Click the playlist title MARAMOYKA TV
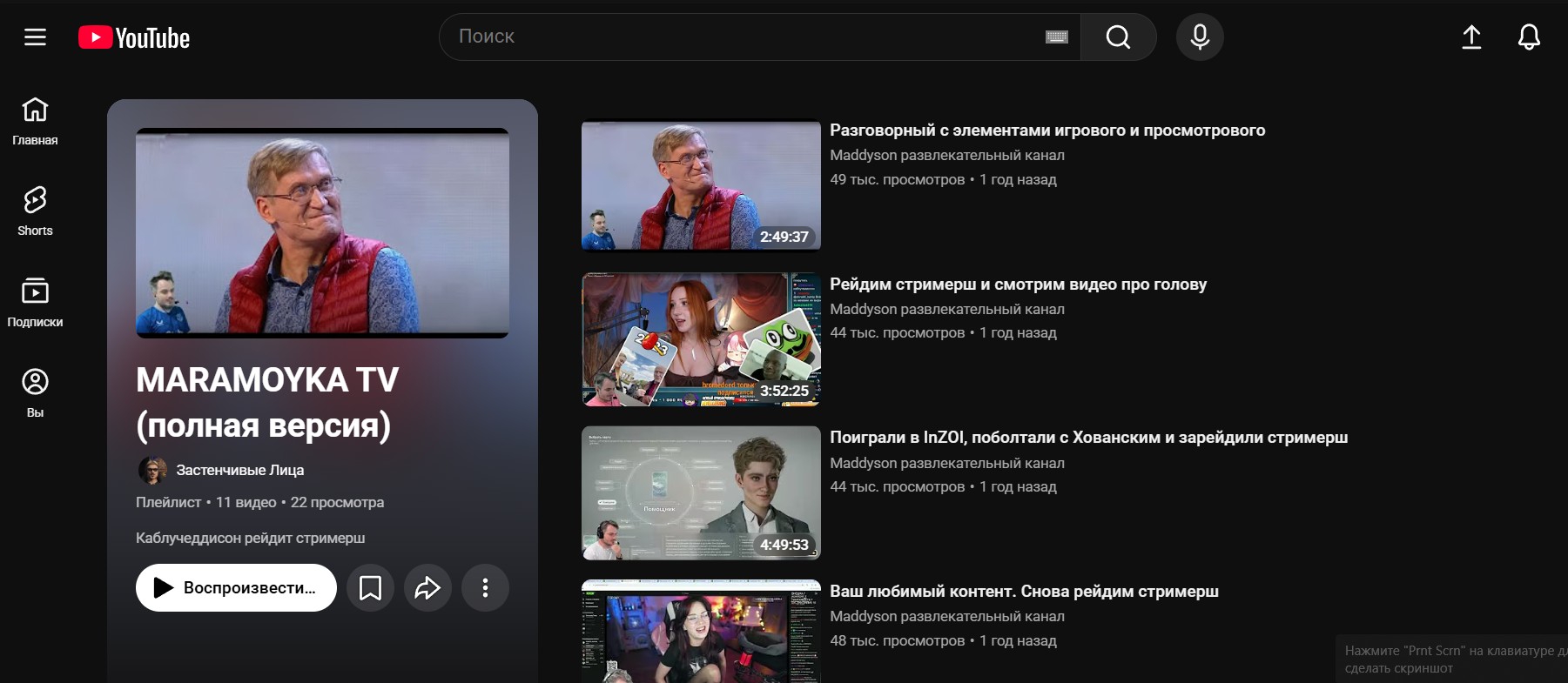Screen dimensions: 1568x683 pos(267,402)
